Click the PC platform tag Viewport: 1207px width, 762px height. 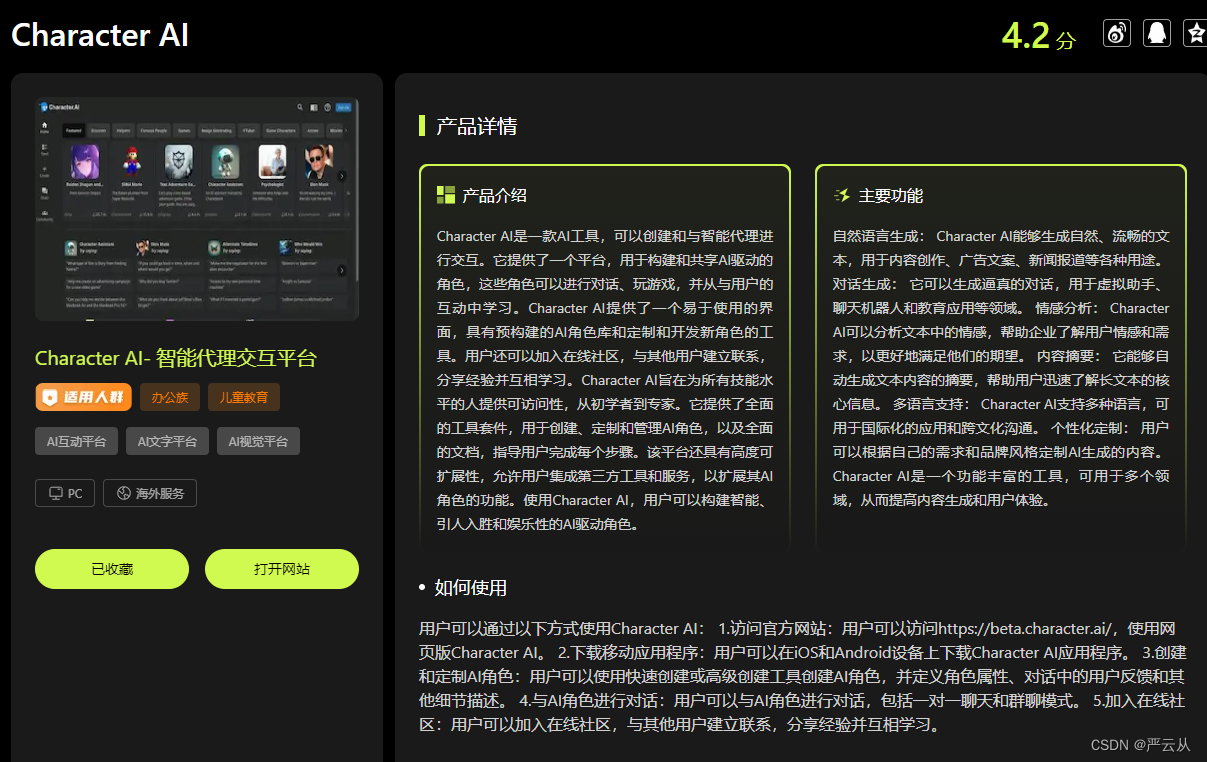(x=65, y=493)
